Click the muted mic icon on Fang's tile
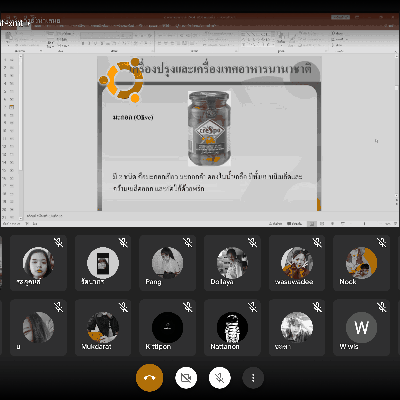This screenshot has width=400, height=400. tap(188, 242)
